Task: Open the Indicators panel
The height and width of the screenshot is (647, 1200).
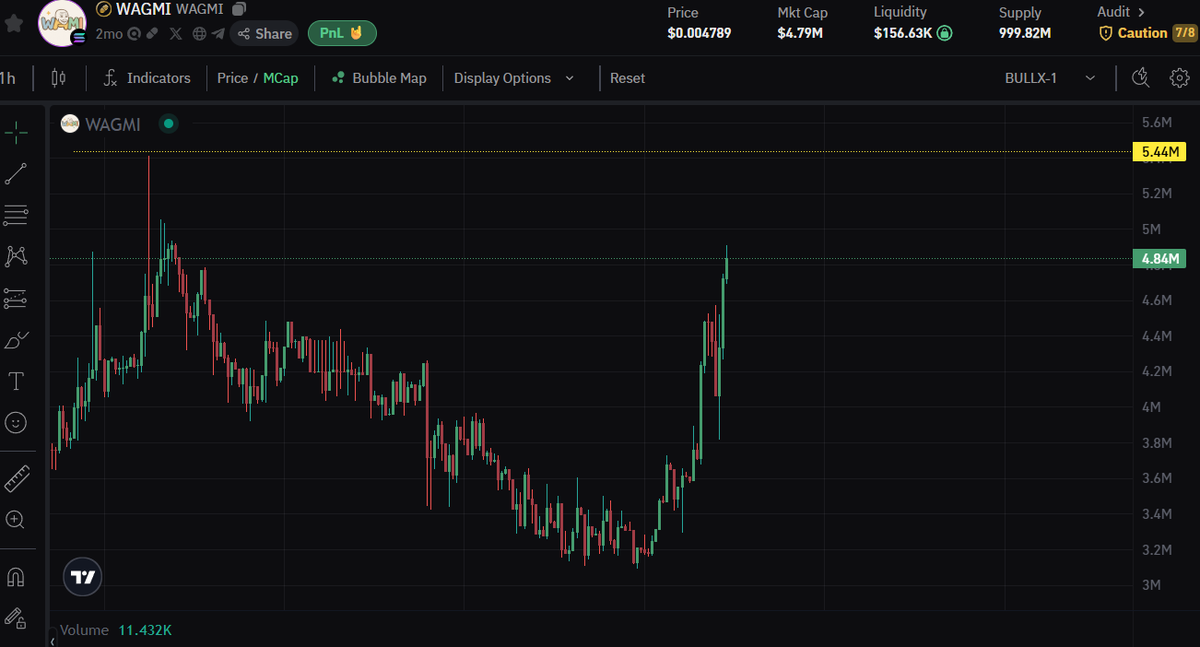Action: pos(147,77)
